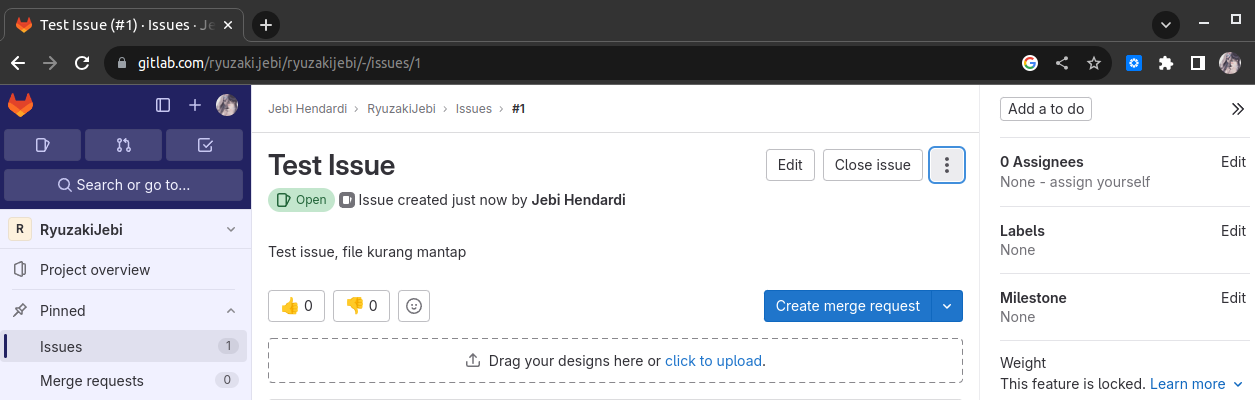Viewport: 1255px width, 400px height.
Task: Open the emoji reaction picker
Action: coord(414,306)
